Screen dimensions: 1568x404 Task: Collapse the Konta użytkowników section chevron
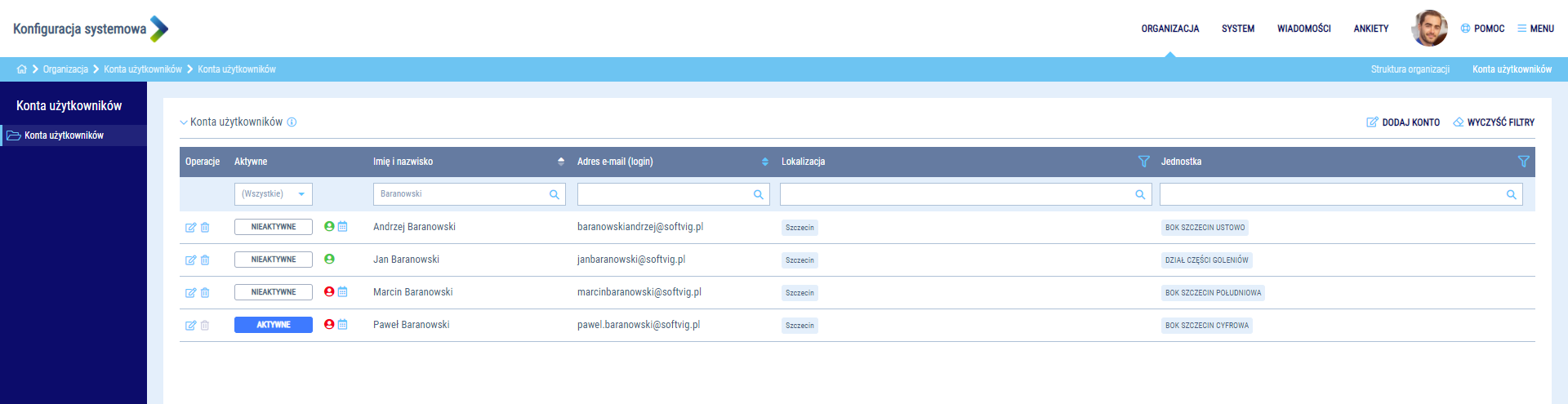(x=184, y=122)
